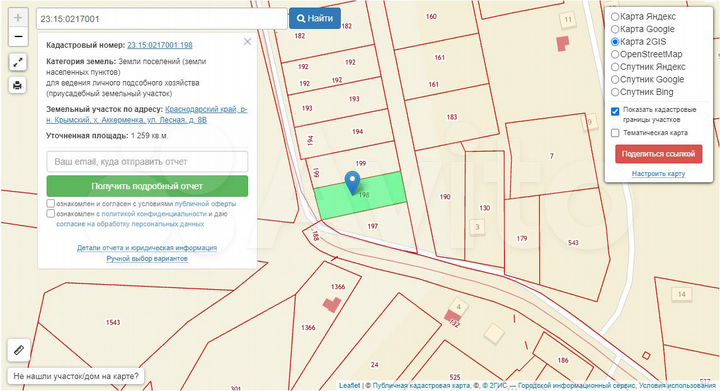Zoom in the map with plus button

(18, 18)
